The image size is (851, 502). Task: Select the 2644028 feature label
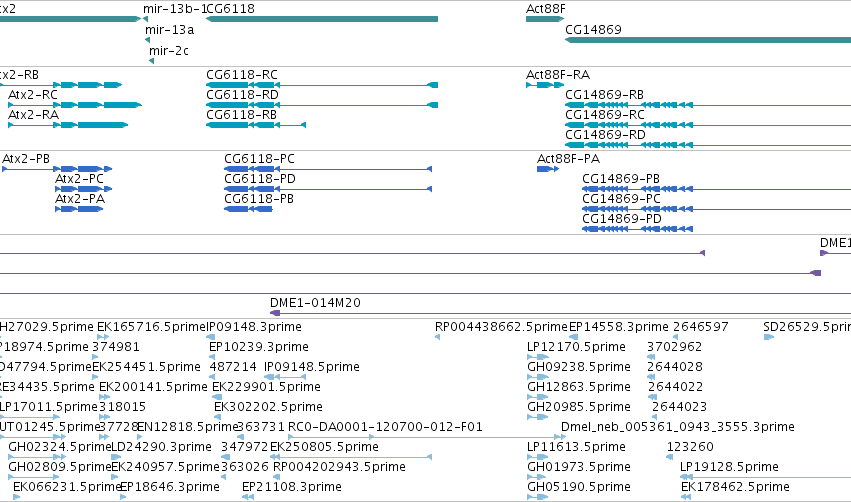click(x=675, y=367)
